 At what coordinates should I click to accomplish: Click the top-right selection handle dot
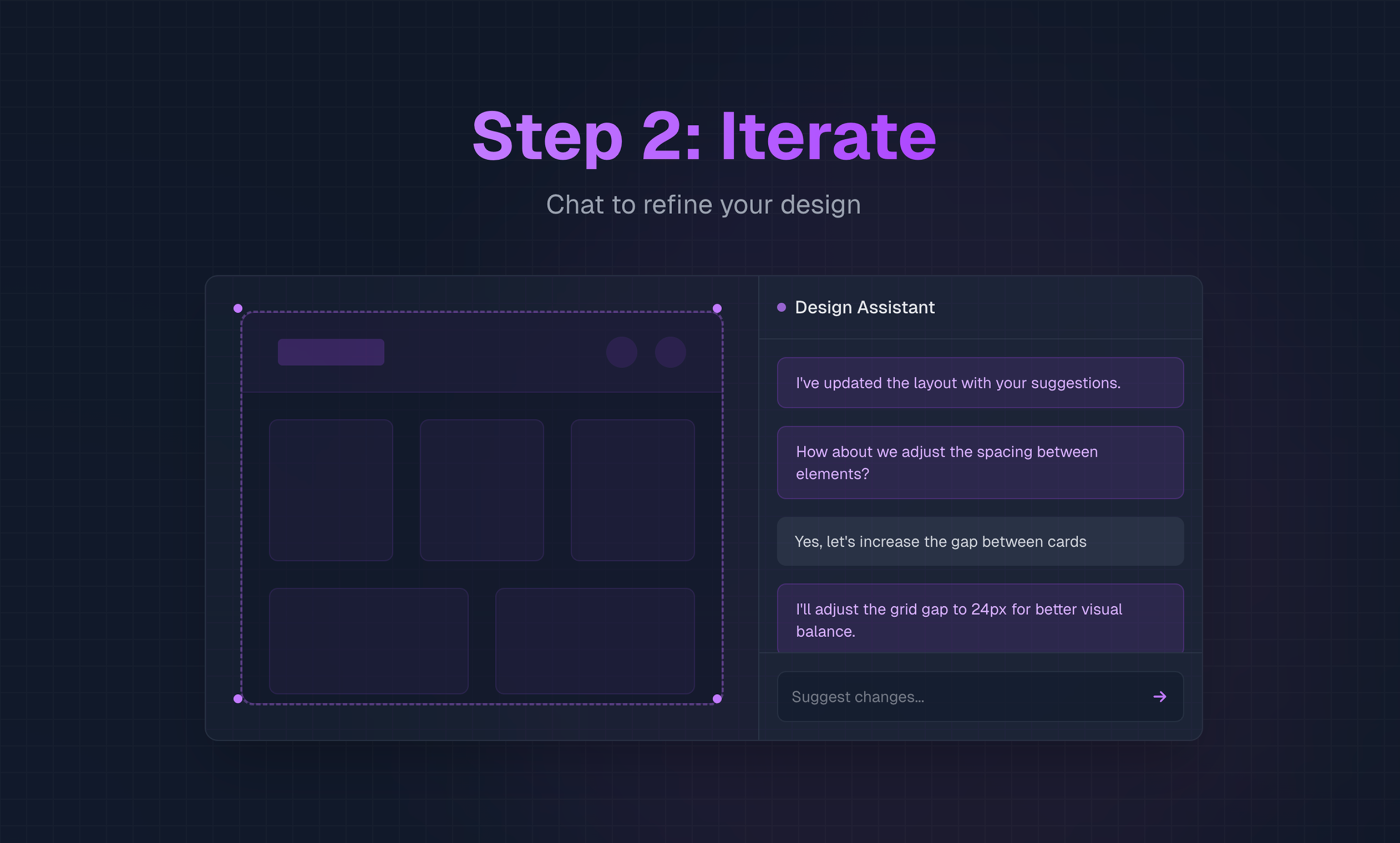(x=717, y=308)
